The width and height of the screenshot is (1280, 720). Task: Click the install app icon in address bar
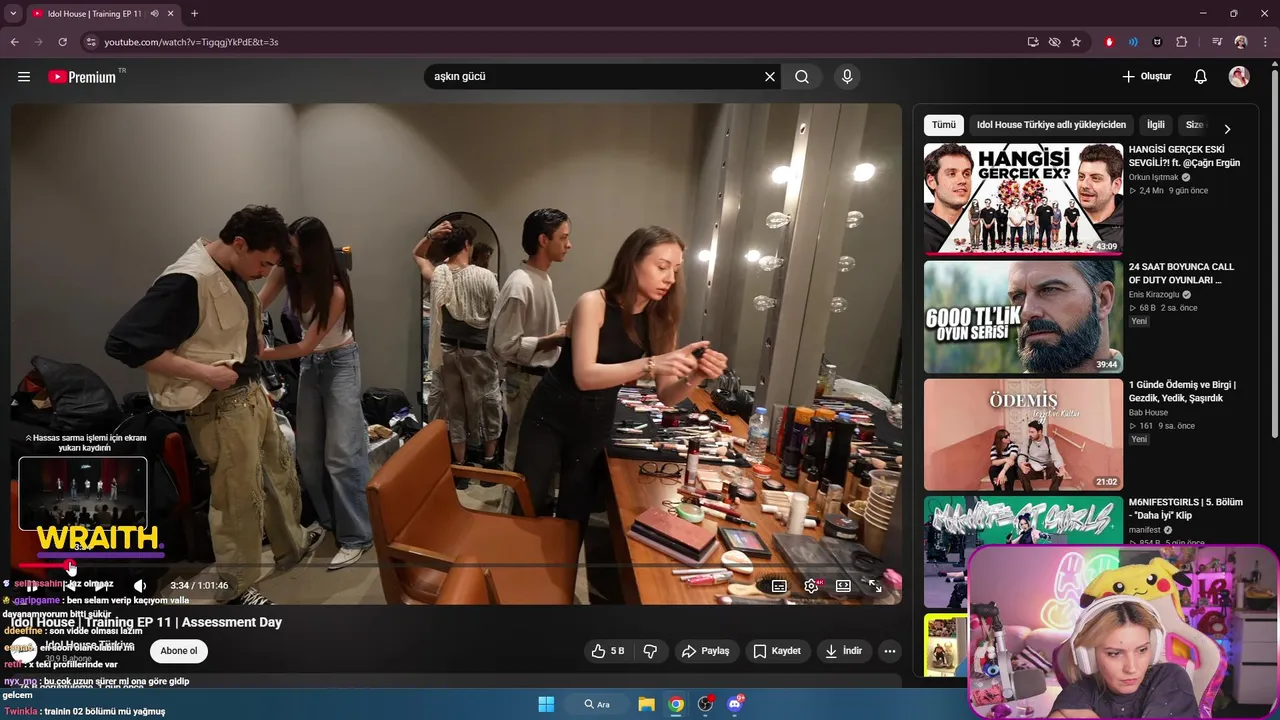tap(1033, 42)
